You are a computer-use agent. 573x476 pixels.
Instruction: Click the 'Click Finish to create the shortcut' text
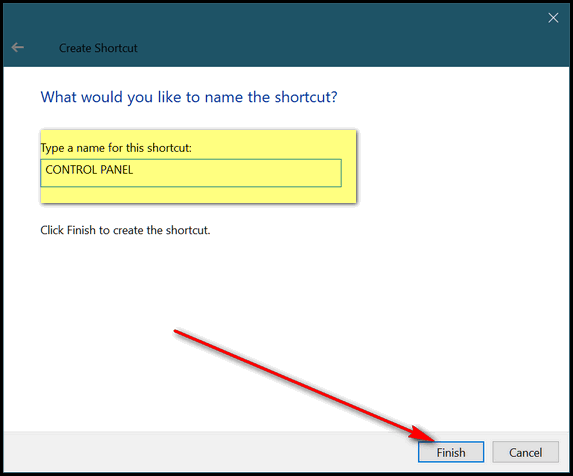pyautogui.click(x=125, y=230)
